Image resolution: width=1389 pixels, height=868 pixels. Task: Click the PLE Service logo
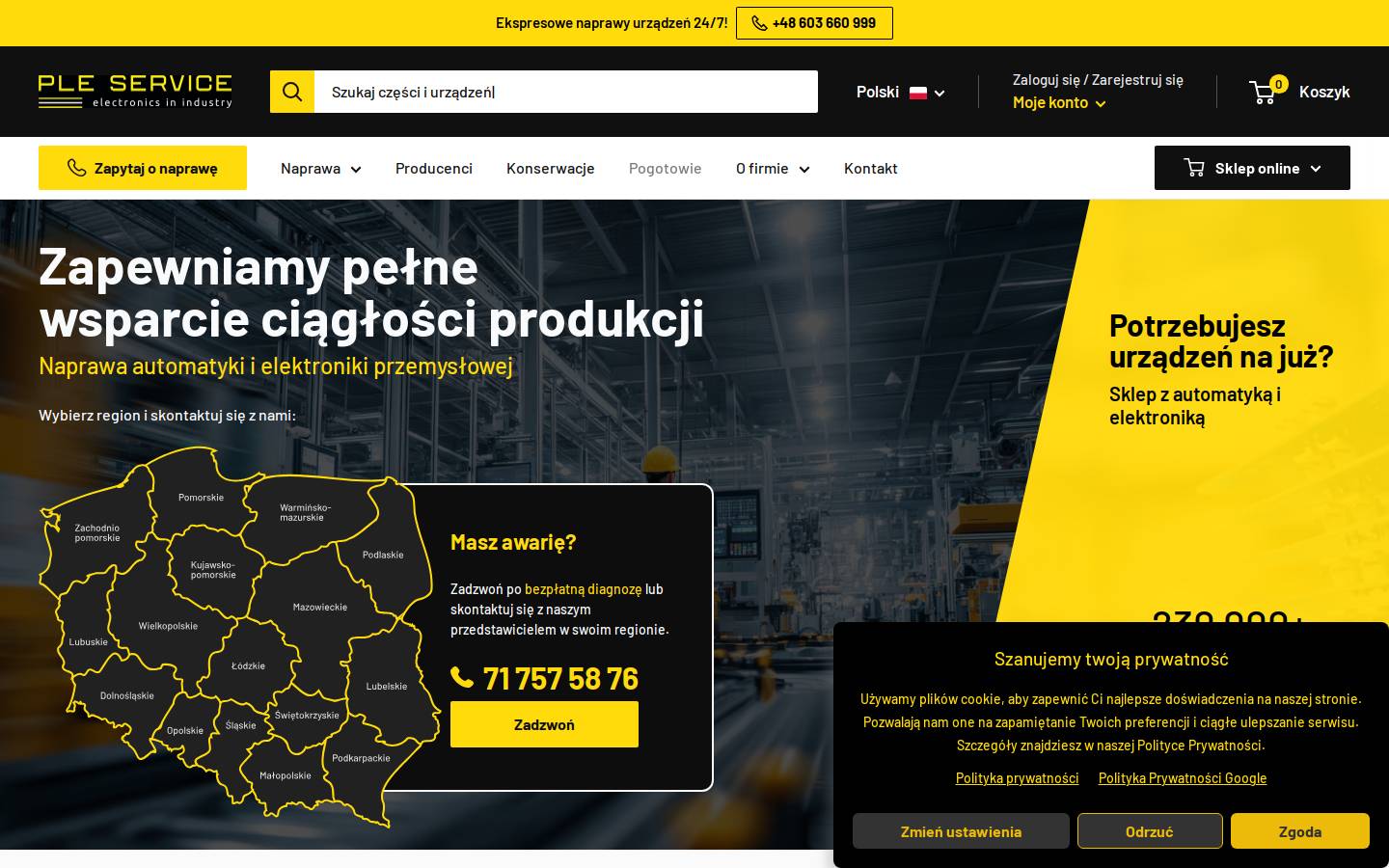[135, 92]
